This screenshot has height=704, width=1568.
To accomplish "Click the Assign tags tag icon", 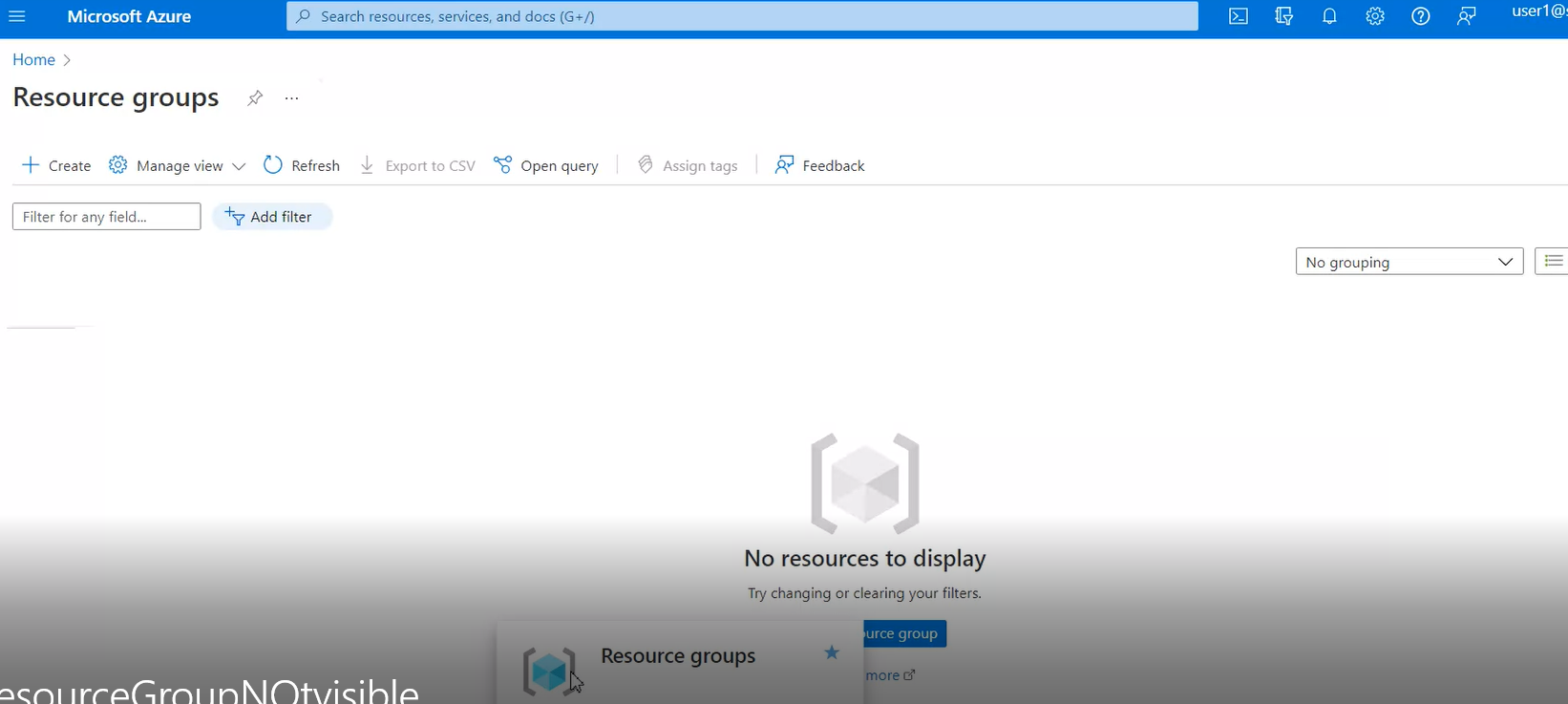I will 646,164.
